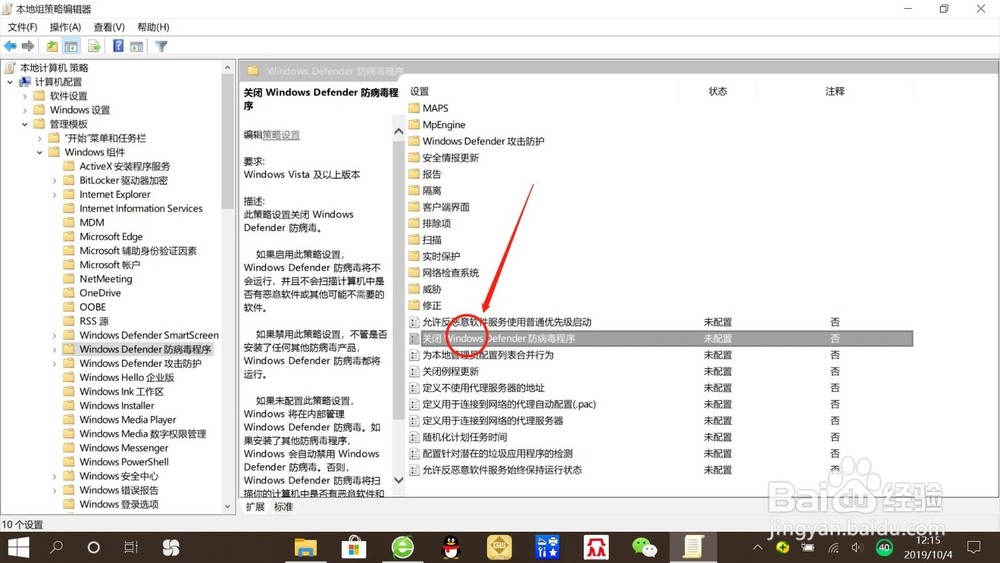Viewport: 1000px width, 563px height.
Task: Click the Export list toolbar icon
Action: 94,46
